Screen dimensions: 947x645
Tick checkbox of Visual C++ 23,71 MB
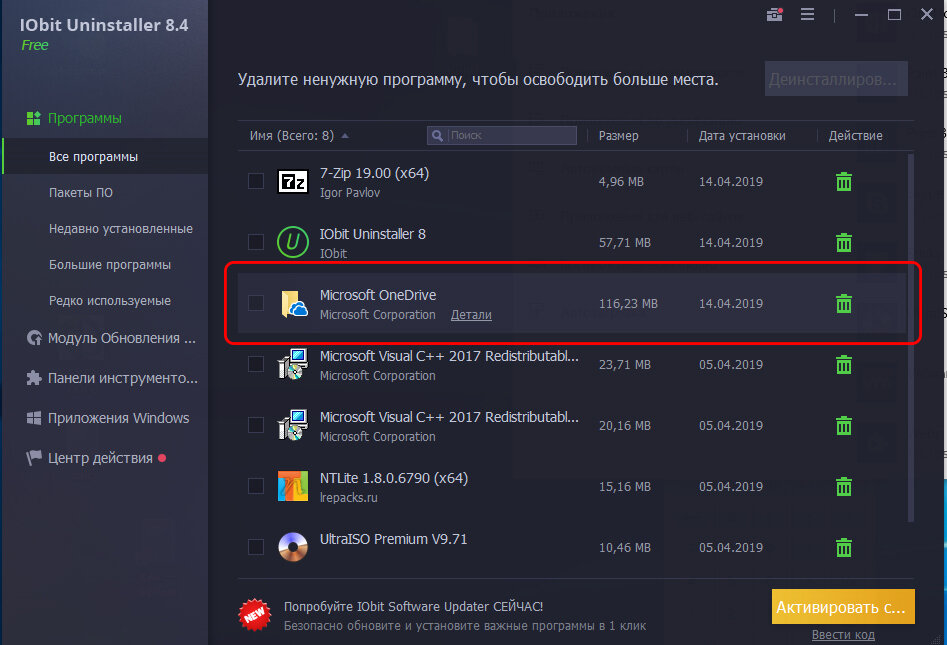tap(255, 364)
